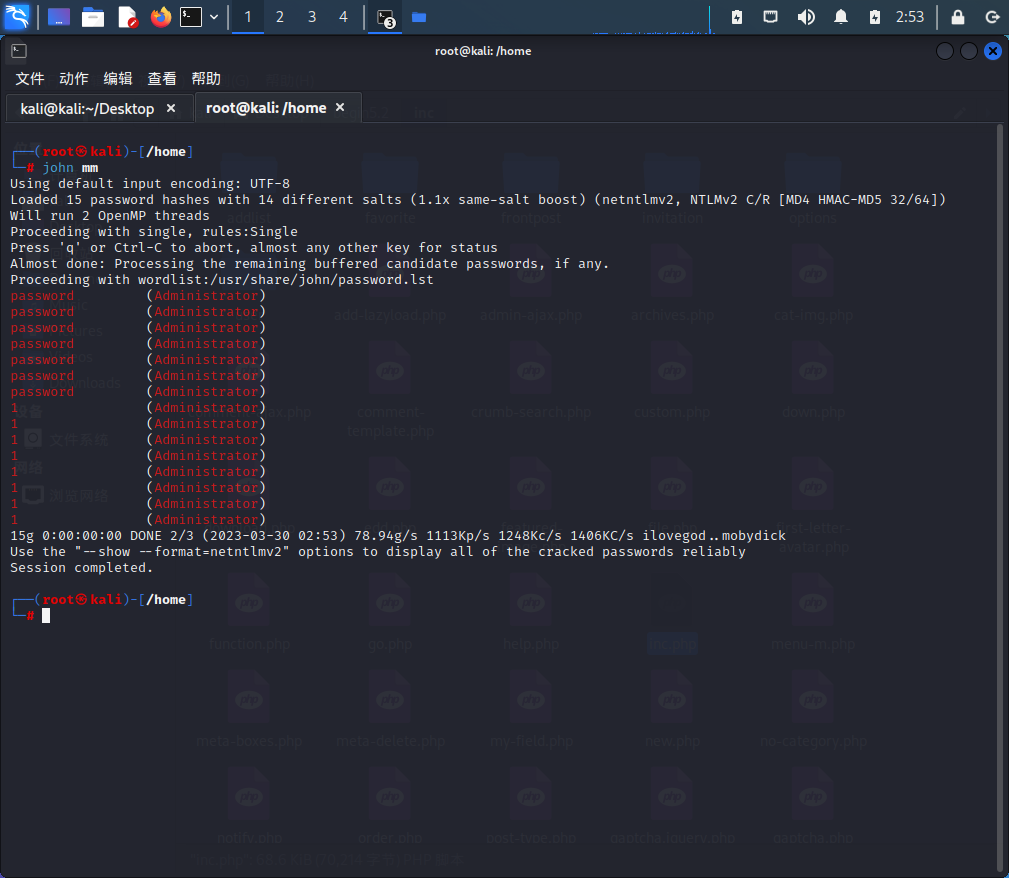The height and width of the screenshot is (878, 1009).
Task: Switch to the kali@kali:~/Desktop tab
Action: click(x=87, y=108)
